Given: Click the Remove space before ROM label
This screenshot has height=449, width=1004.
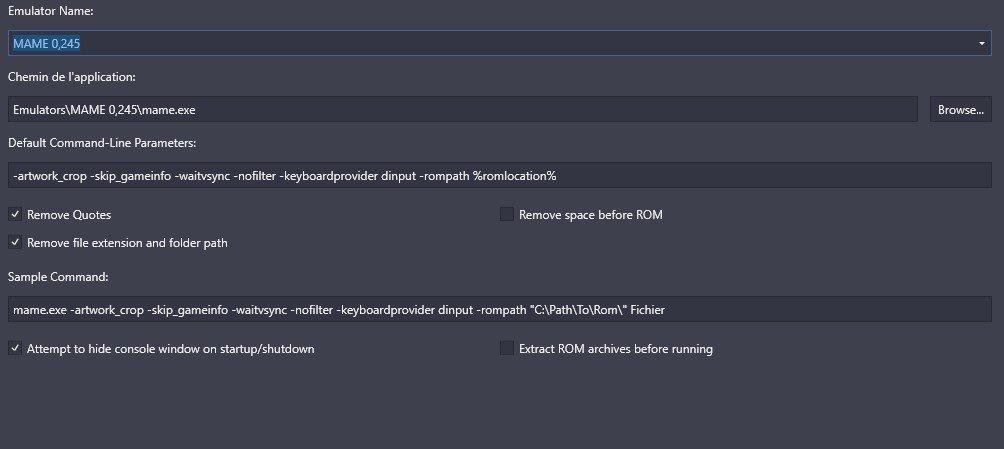Looking at the screenshot, I should tap(590, 215).
